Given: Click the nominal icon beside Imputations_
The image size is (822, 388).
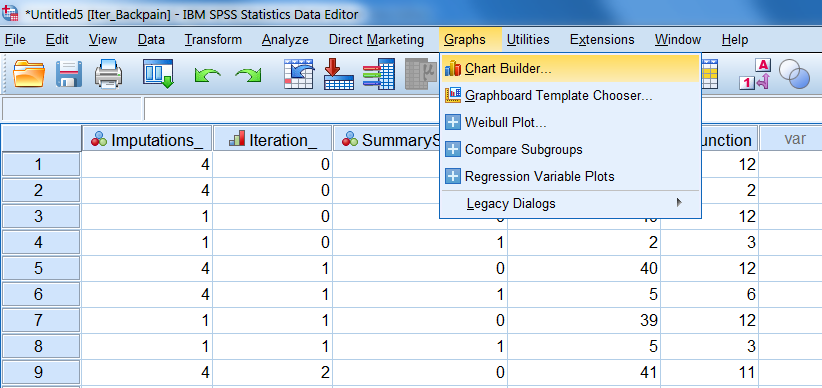Looking at the screenshot, I should point(99,139).
